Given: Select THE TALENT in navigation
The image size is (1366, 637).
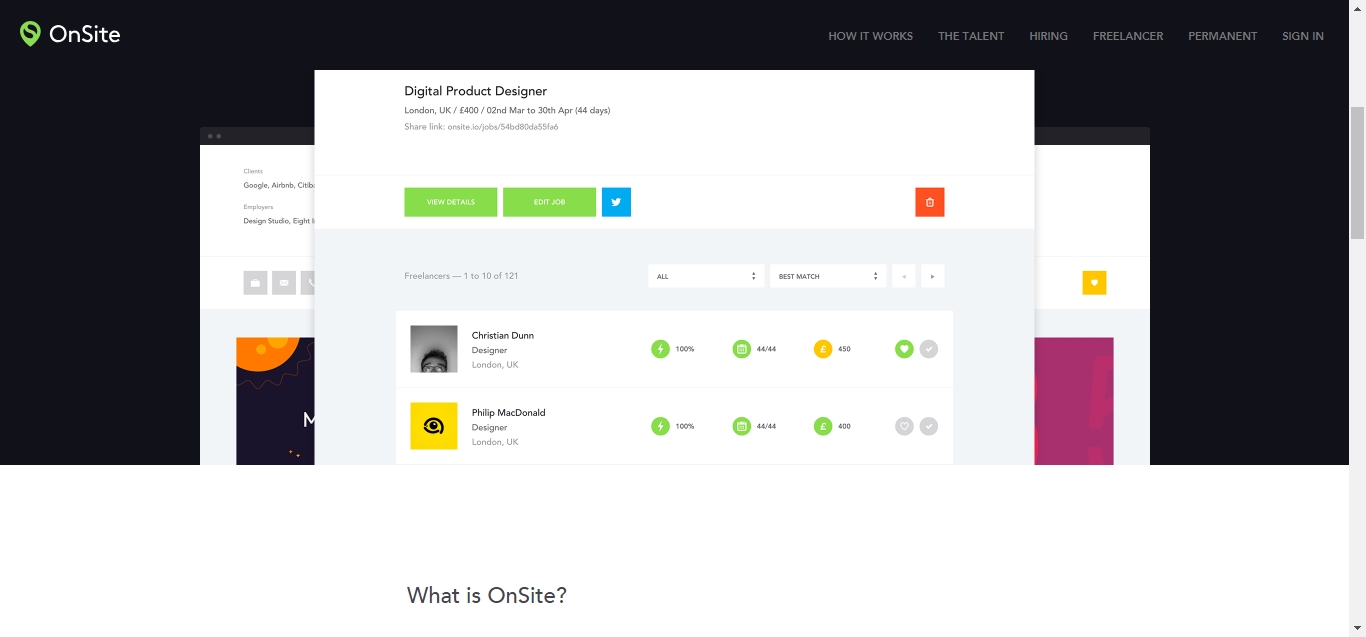Looking at the screenshot, I should coord(970,36).
